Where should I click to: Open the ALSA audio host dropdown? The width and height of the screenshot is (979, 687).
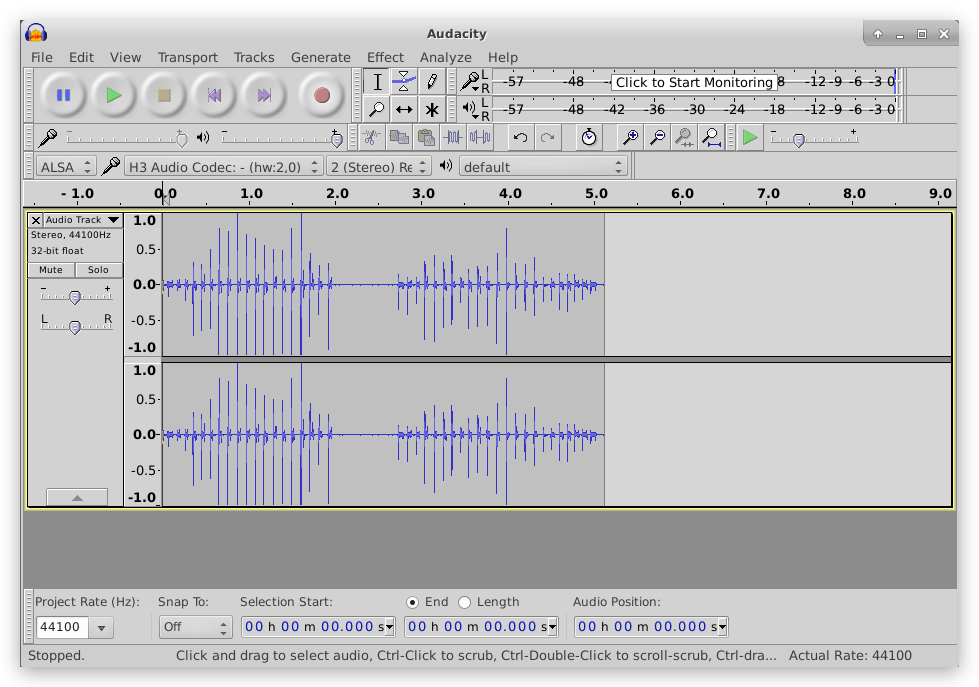(66, 167)
